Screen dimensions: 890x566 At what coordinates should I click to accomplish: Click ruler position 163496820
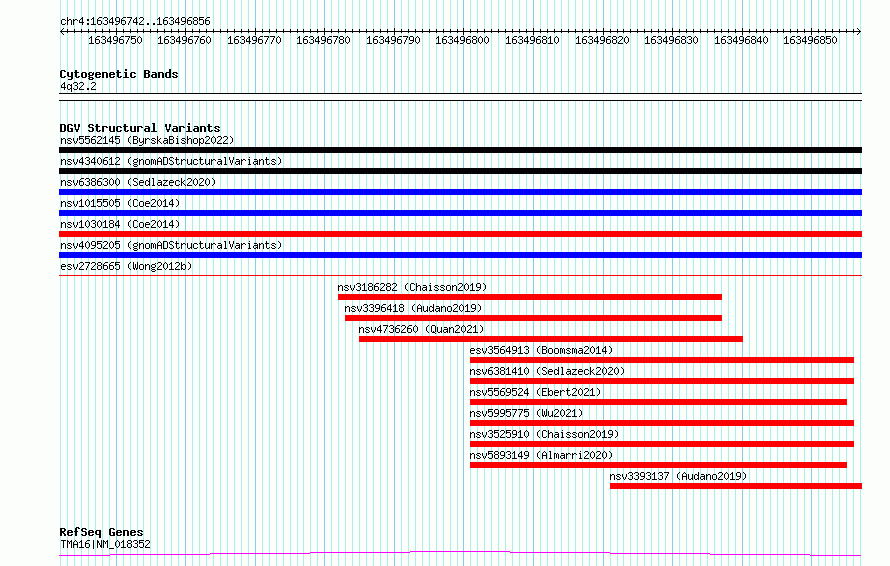pyautogui.click(x=602, y=40)
